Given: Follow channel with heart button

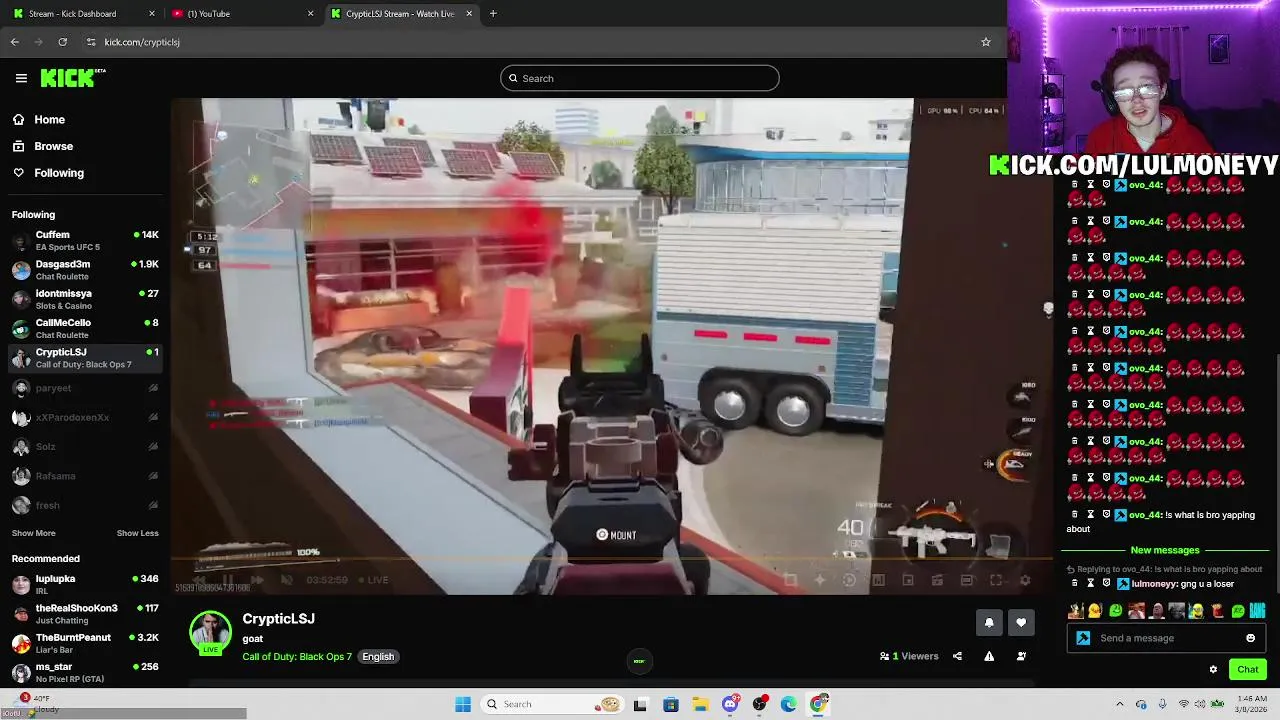Looking at the screenshot, I should pyautogui.click(x=1021, y=623).
